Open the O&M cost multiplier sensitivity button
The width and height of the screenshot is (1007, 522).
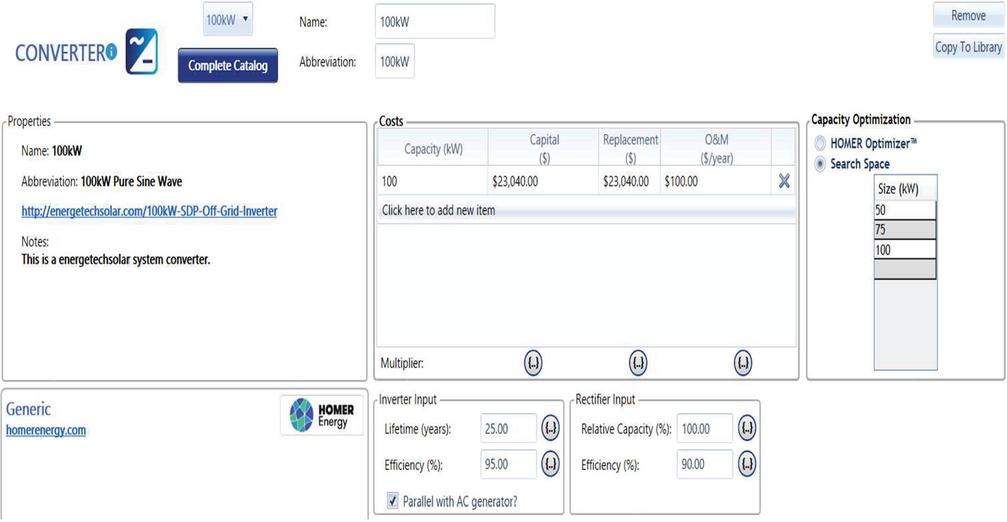click(743, 363)
